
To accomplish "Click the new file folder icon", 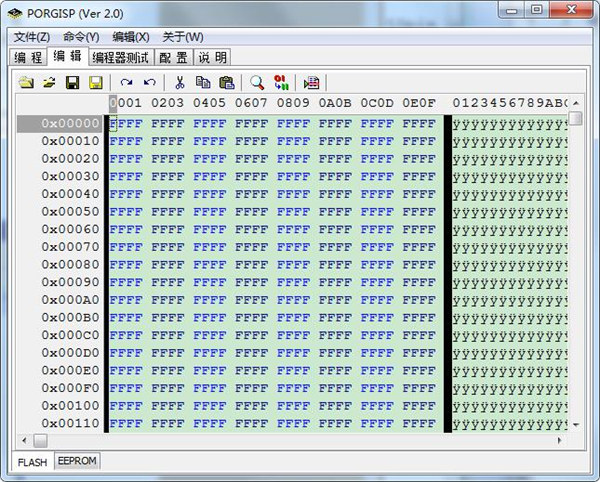I will pyautogui.click(x=26, y=82).
